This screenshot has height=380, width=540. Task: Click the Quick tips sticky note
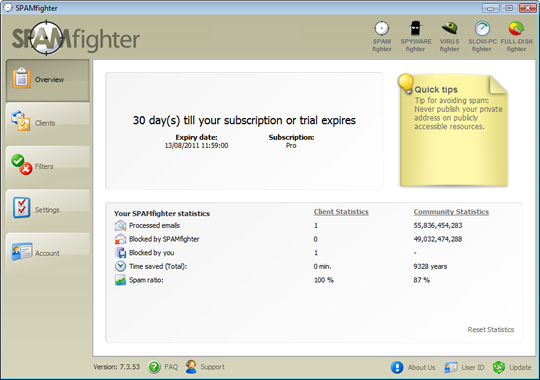pyautogui.click(x=454, y=131)
